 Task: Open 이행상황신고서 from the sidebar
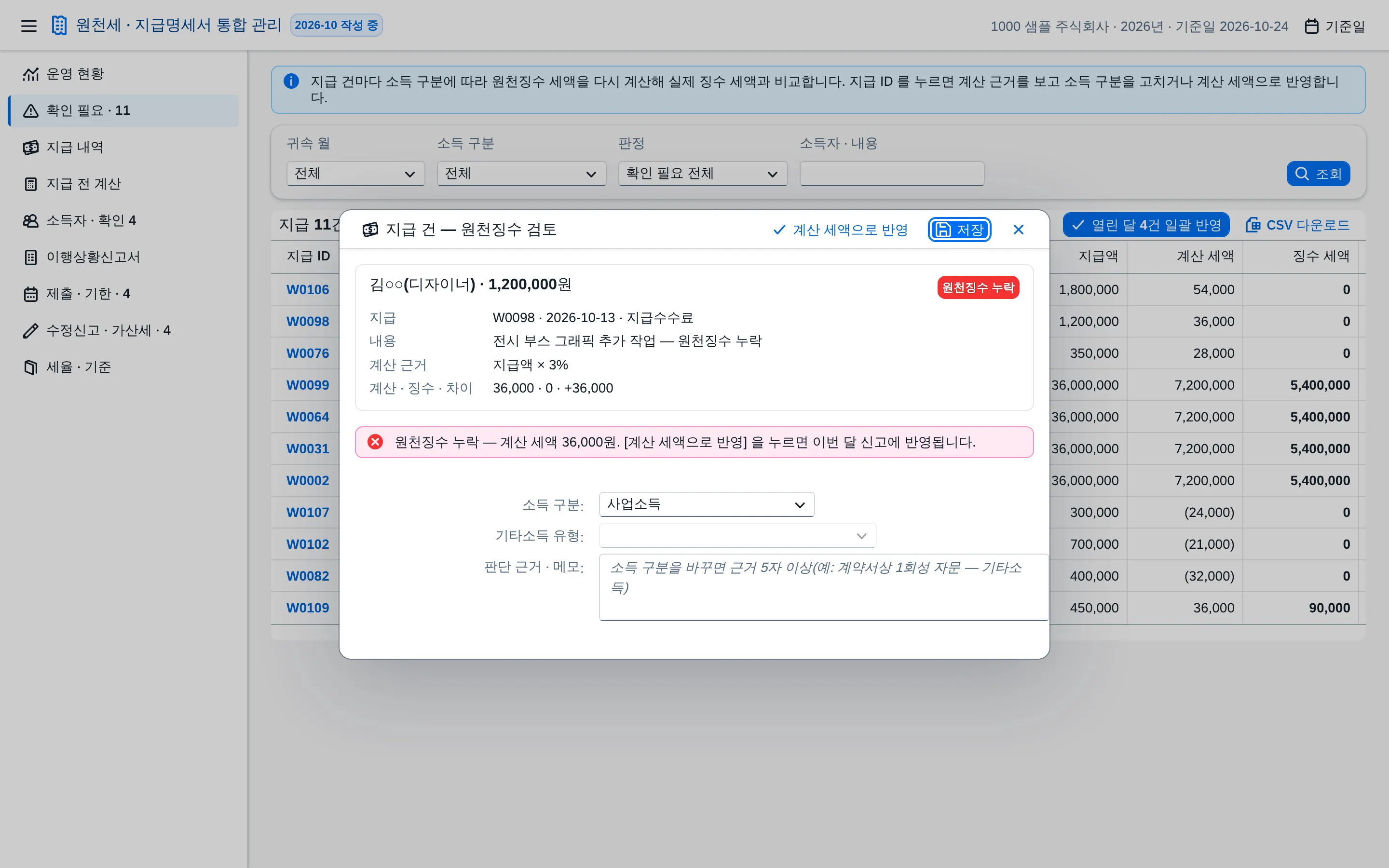pos(123,257)
